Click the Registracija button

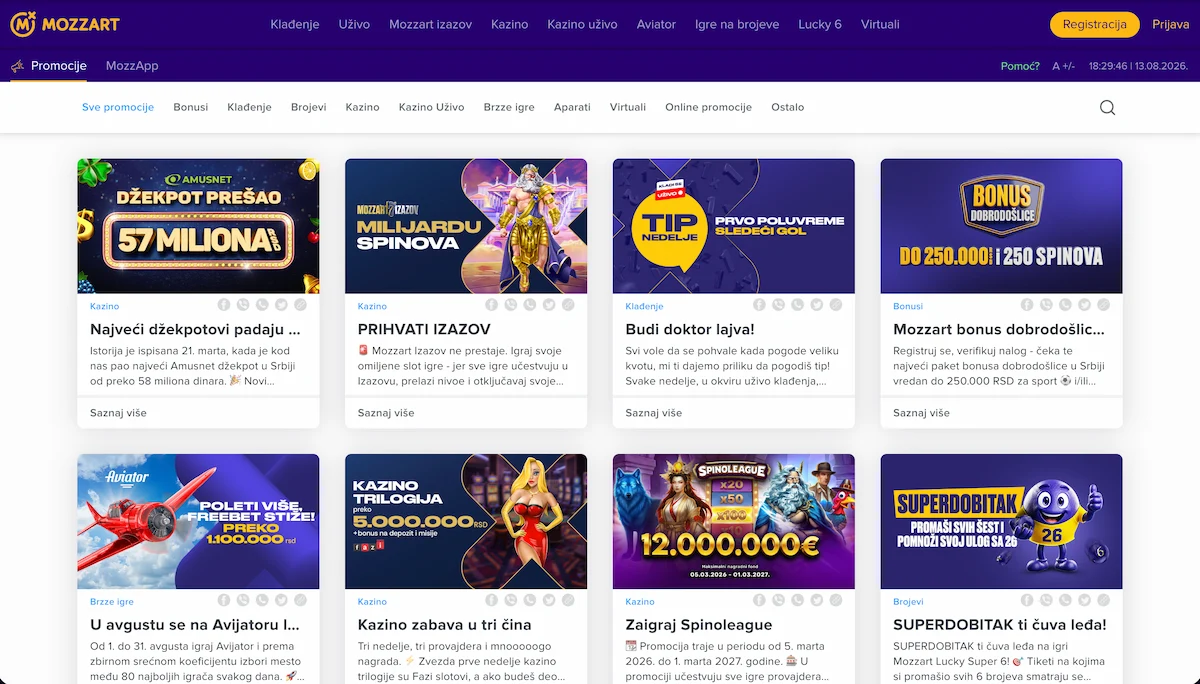pyautogui.click(x=1095, y=25)
